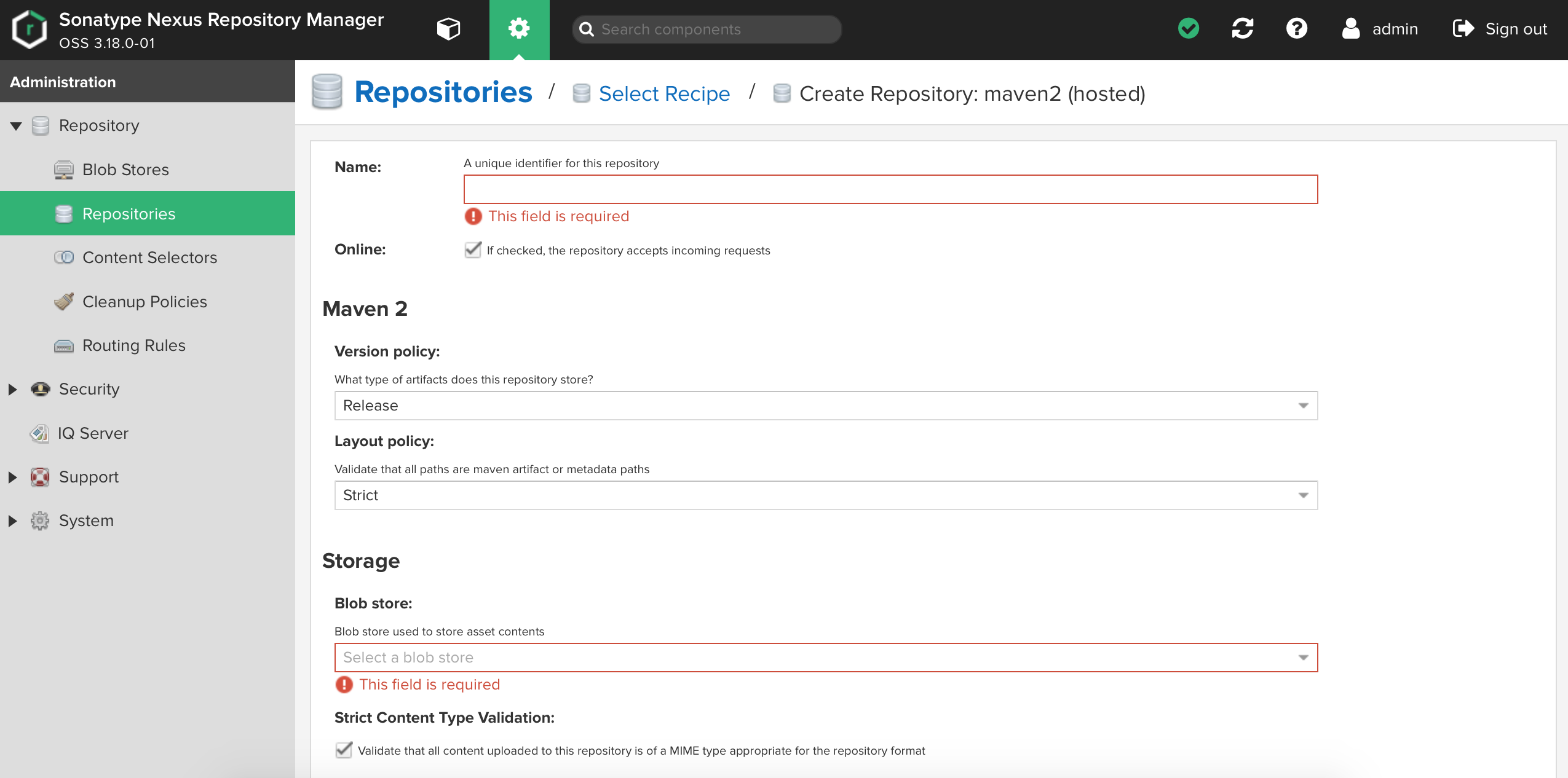Click the Support label in sidebar
Viewport: 1568px width, 778px height.
tap(89, 477)
